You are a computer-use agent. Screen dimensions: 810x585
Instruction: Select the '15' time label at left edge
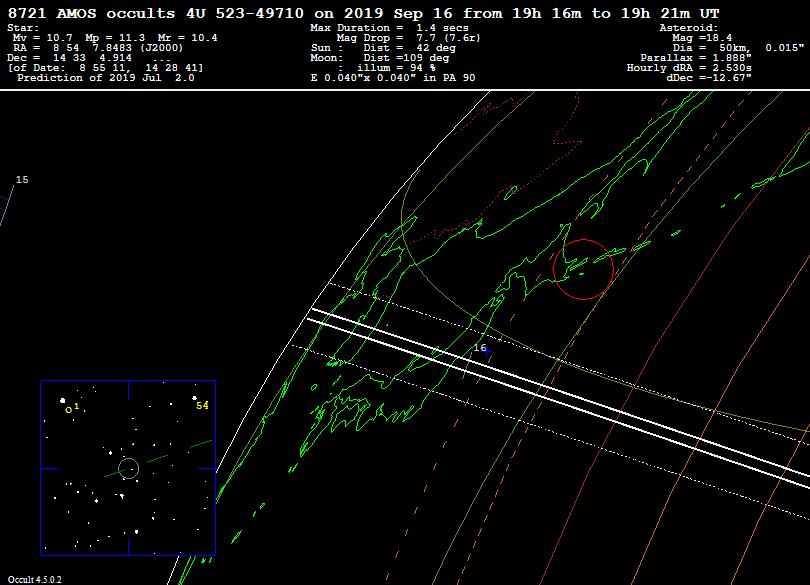click(x=22, y=180)
